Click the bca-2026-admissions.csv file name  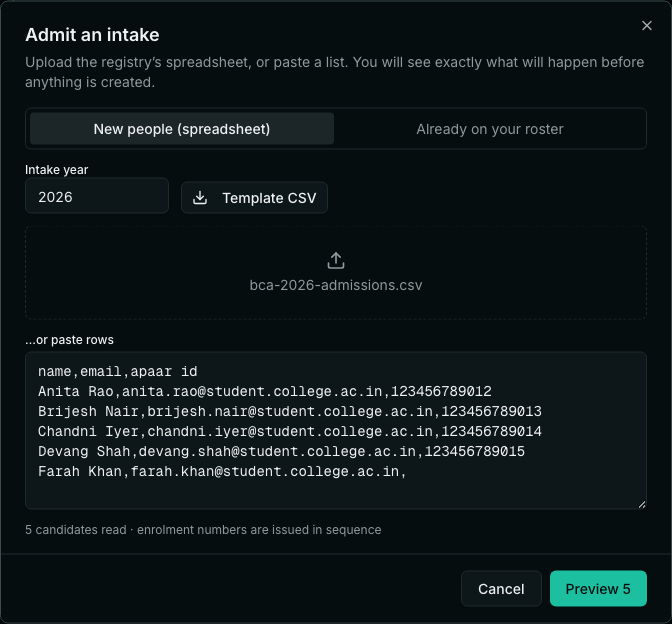336,285
